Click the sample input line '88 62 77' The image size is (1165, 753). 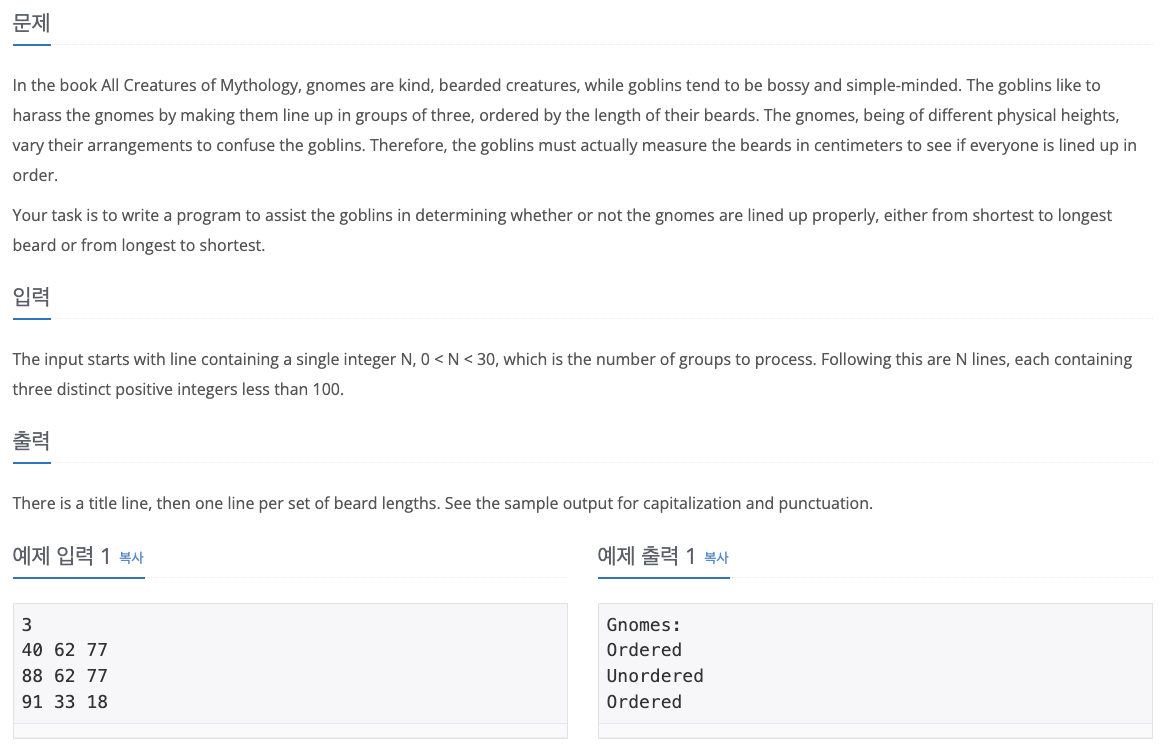(65, 676)
